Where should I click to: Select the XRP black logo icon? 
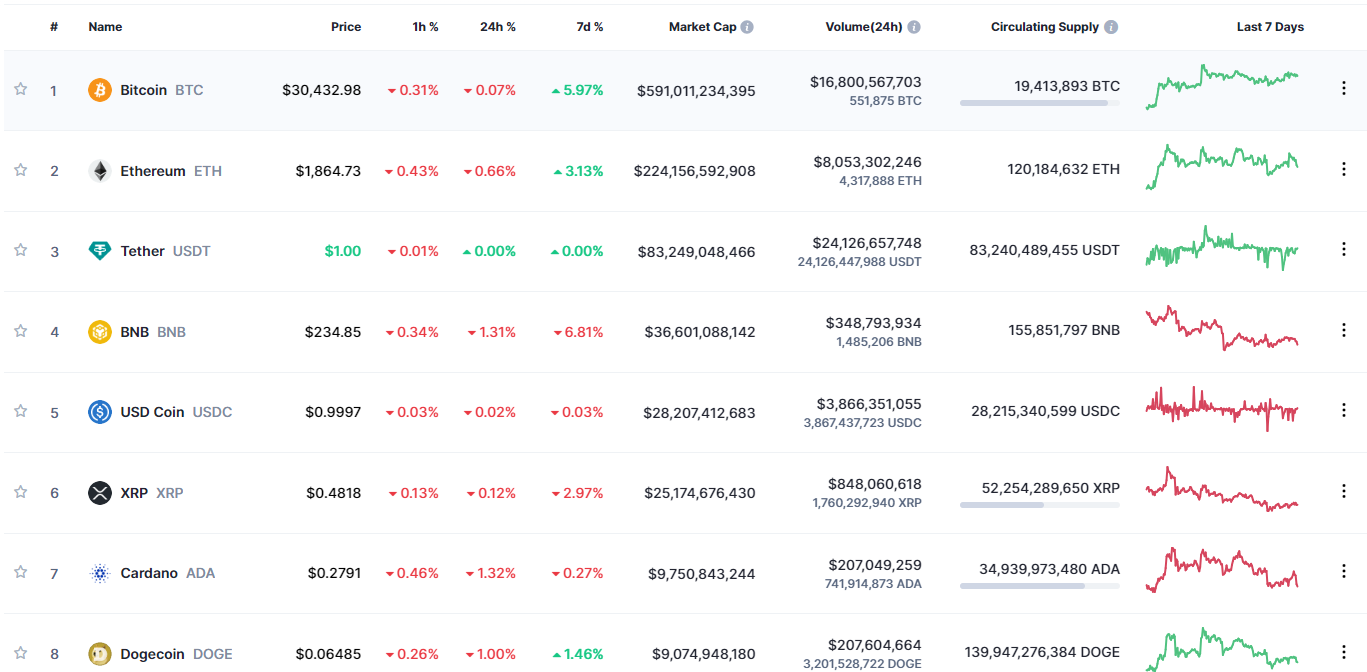pos(98,492)
